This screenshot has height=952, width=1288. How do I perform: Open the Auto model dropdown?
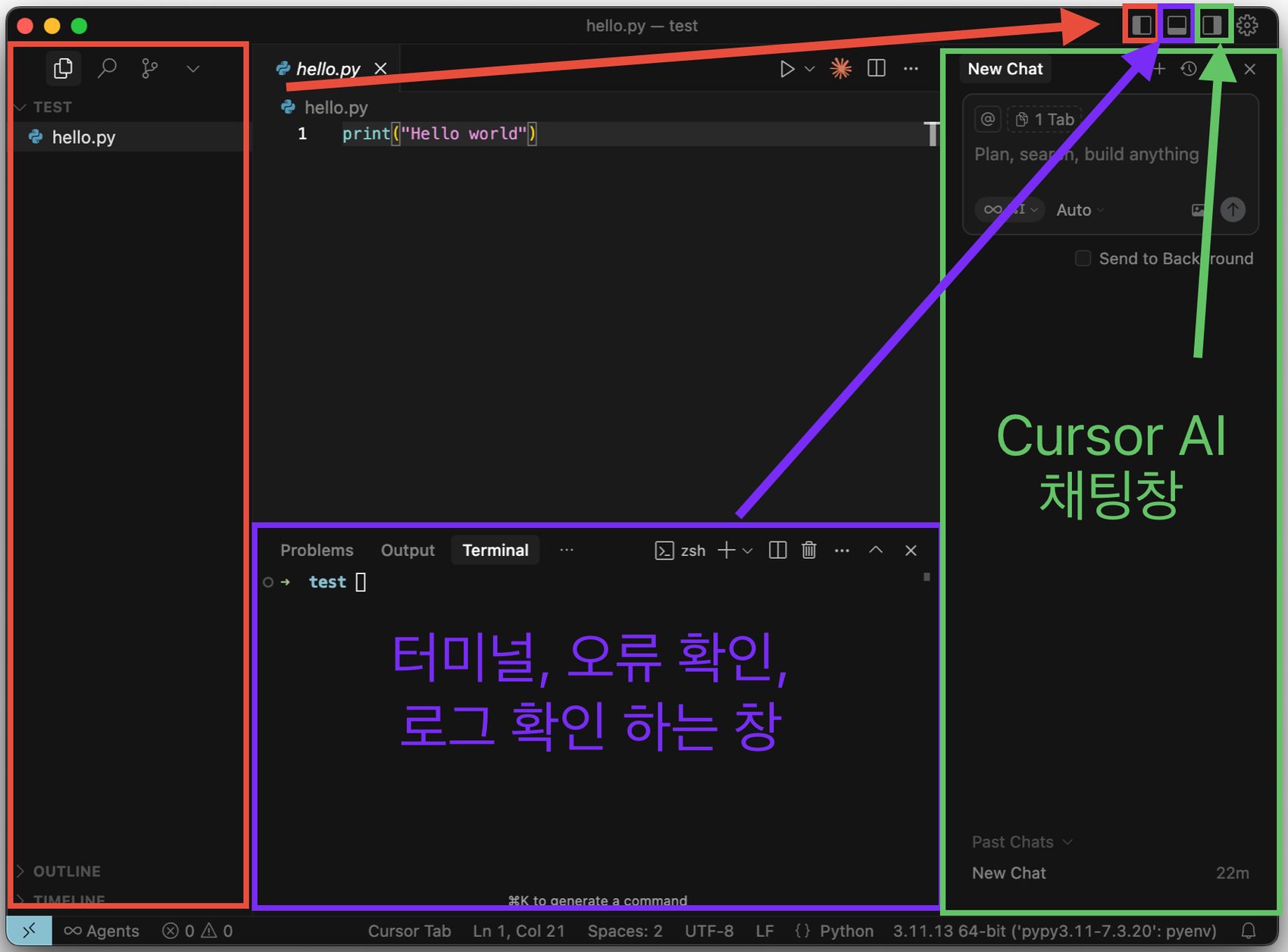click(x=1080, y=210)
